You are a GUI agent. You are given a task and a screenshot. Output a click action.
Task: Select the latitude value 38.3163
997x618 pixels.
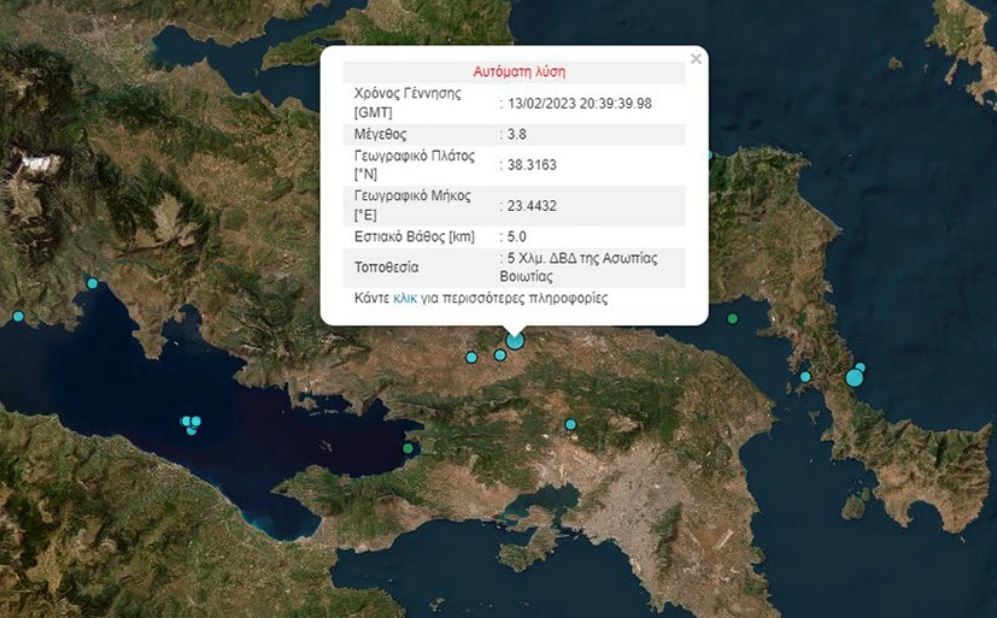click(x=532, y=165)
